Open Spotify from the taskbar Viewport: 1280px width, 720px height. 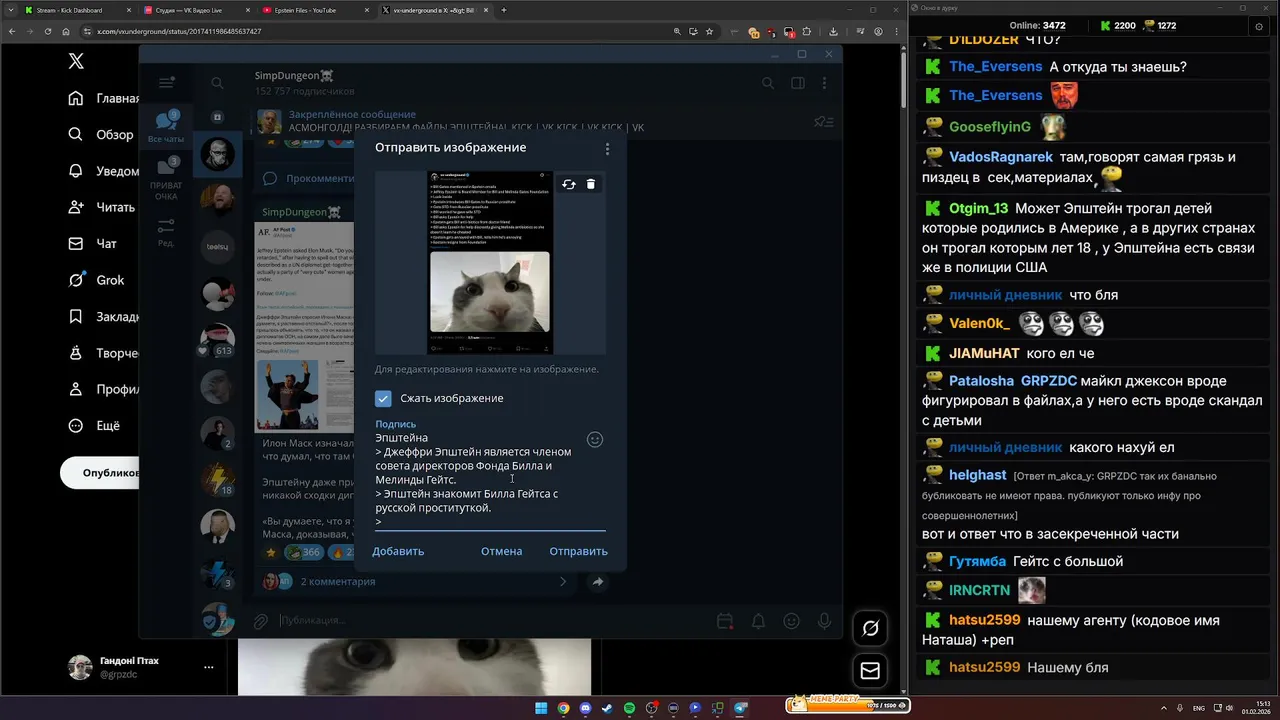coord(629,708)
